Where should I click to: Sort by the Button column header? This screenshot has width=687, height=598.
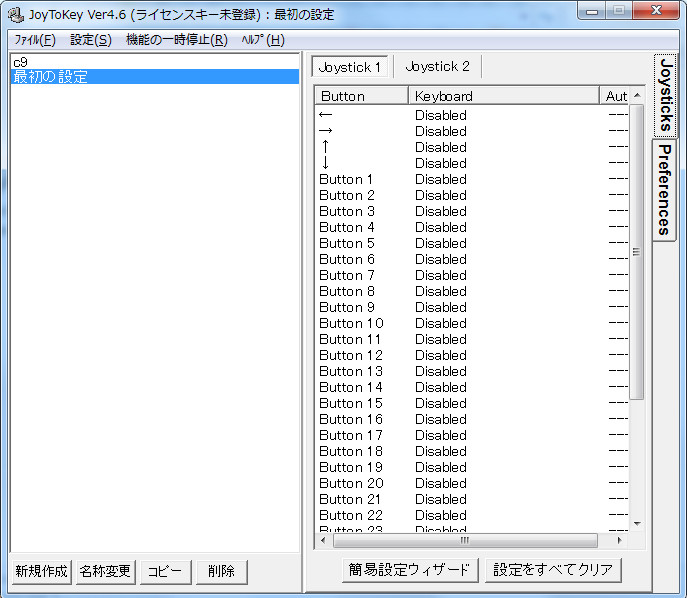point(362,96)
